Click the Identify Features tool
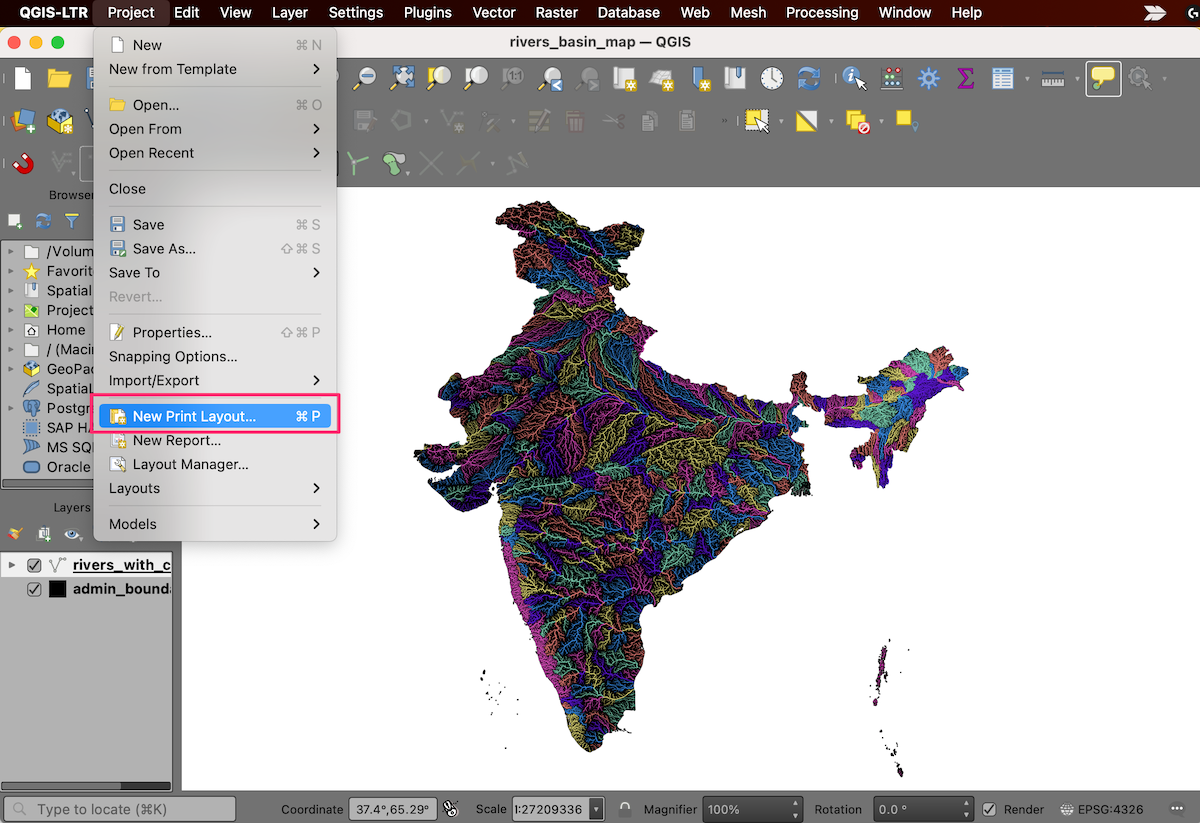The image size is (1200, 823). 853,78
